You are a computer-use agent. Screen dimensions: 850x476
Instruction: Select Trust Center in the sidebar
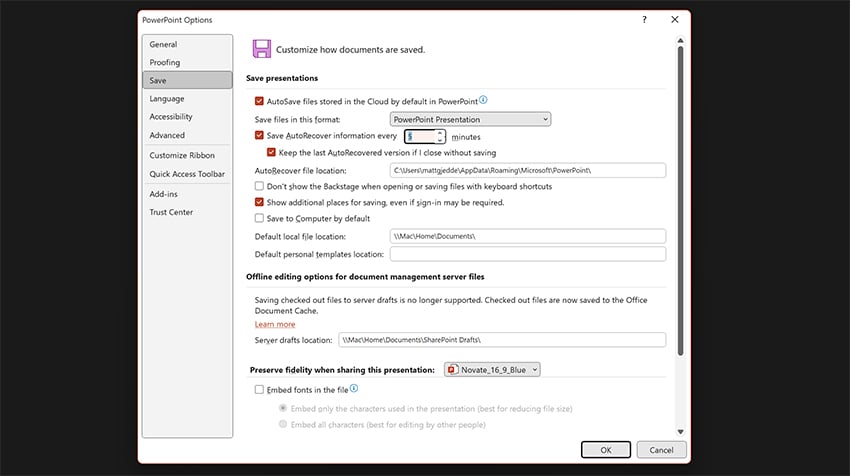[171, 212]
